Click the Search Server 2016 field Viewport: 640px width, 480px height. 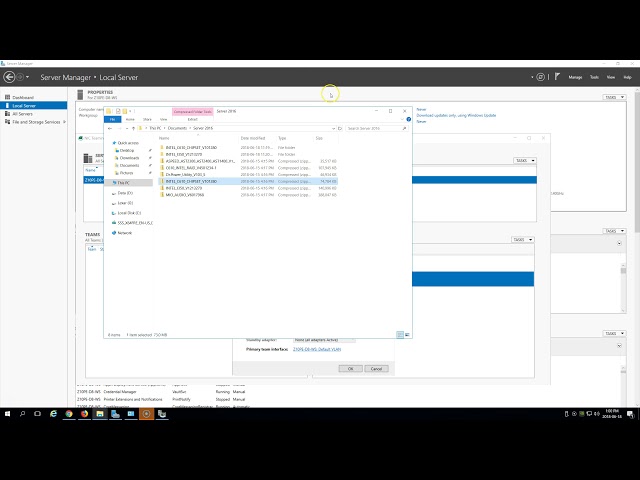[376, 128]
